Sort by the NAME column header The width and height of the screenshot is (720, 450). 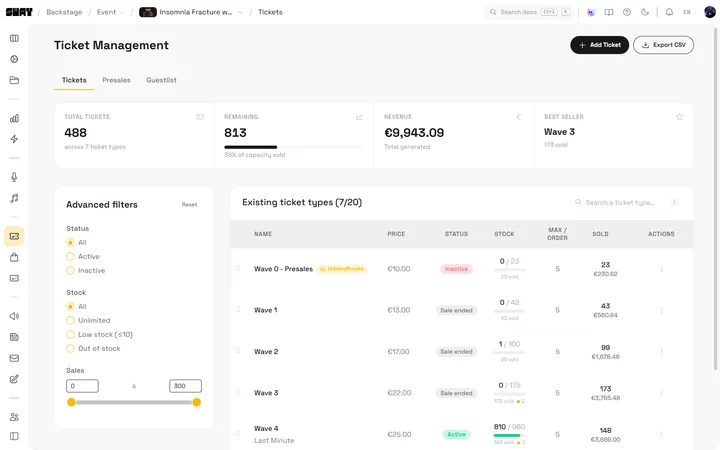[x=263, y=234]
